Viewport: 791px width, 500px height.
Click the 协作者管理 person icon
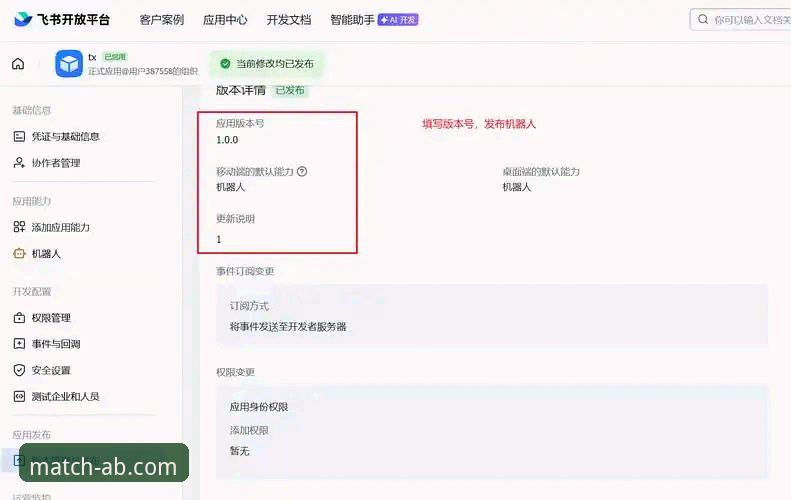click(19, 162)
